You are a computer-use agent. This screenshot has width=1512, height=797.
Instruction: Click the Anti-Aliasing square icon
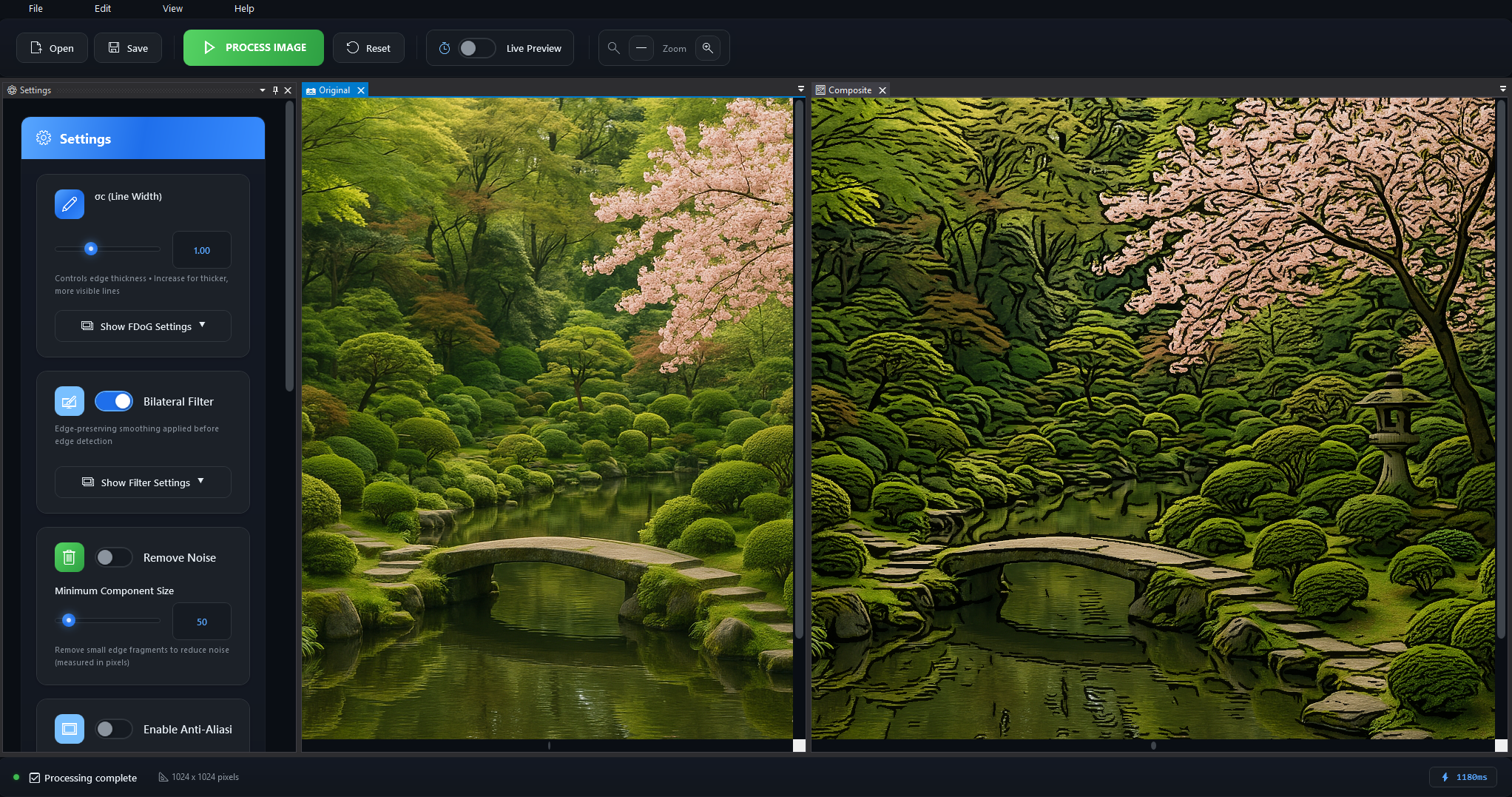(x=69, y=729)
